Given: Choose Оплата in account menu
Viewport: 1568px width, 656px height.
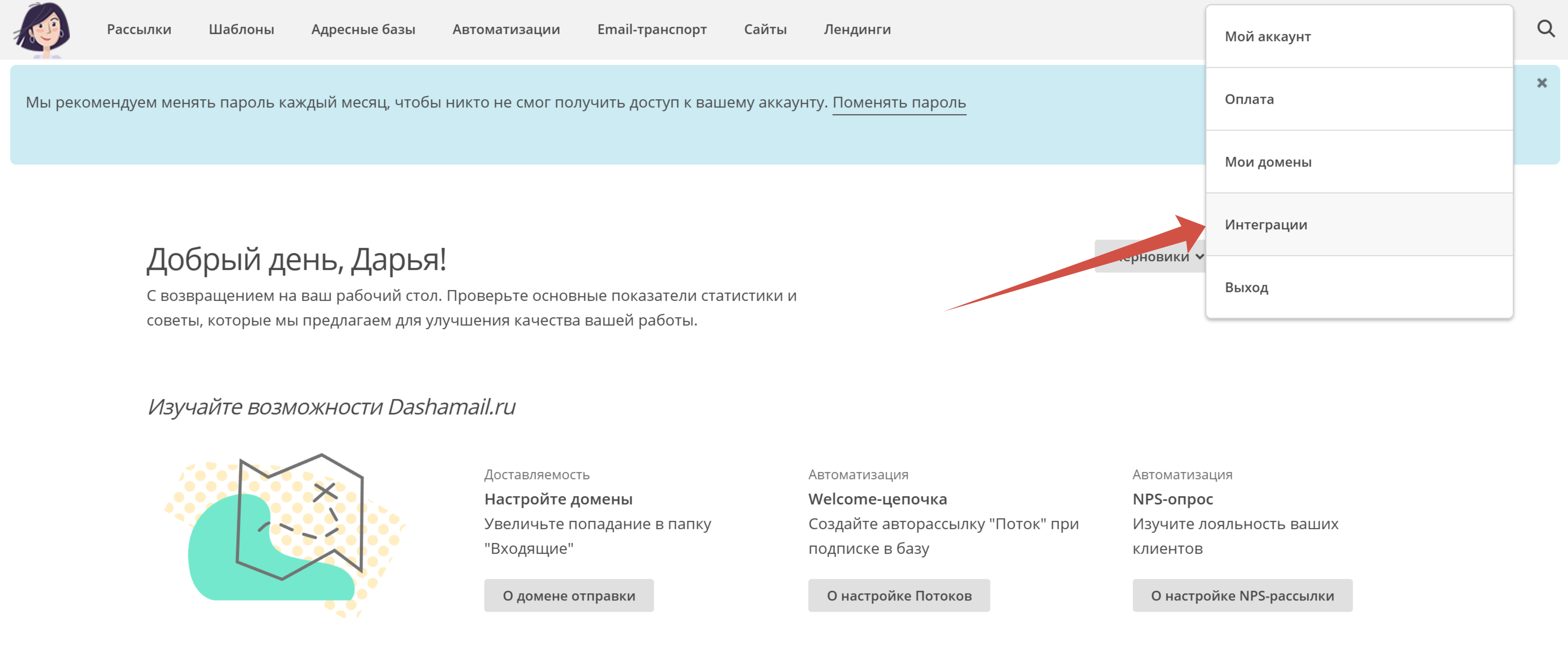Looking at the screenshot, I should click(1249, 99).
